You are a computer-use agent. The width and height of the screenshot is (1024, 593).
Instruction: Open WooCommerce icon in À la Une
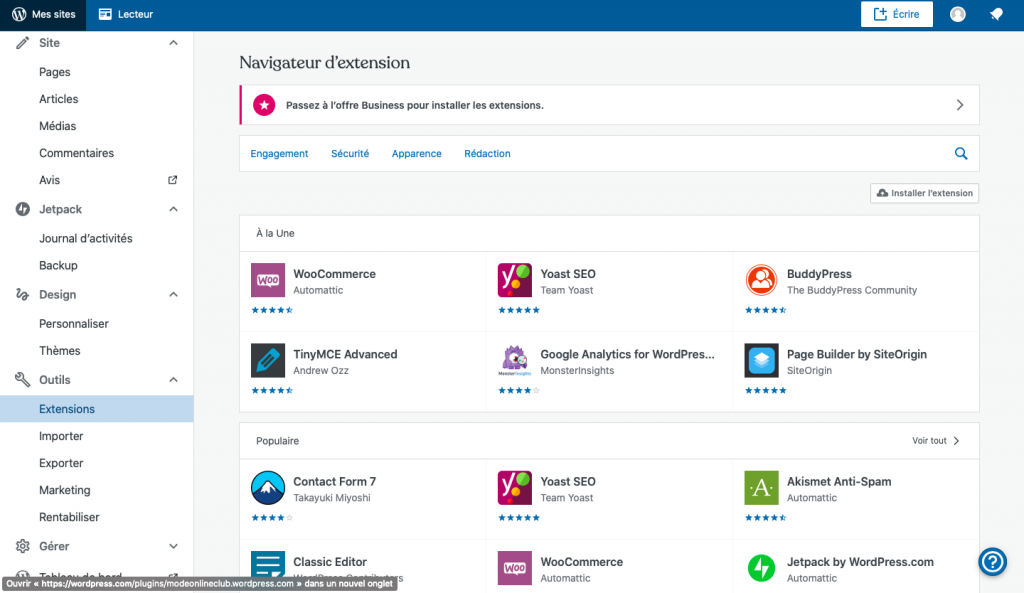pyautogui.click(x=268, y=280)
